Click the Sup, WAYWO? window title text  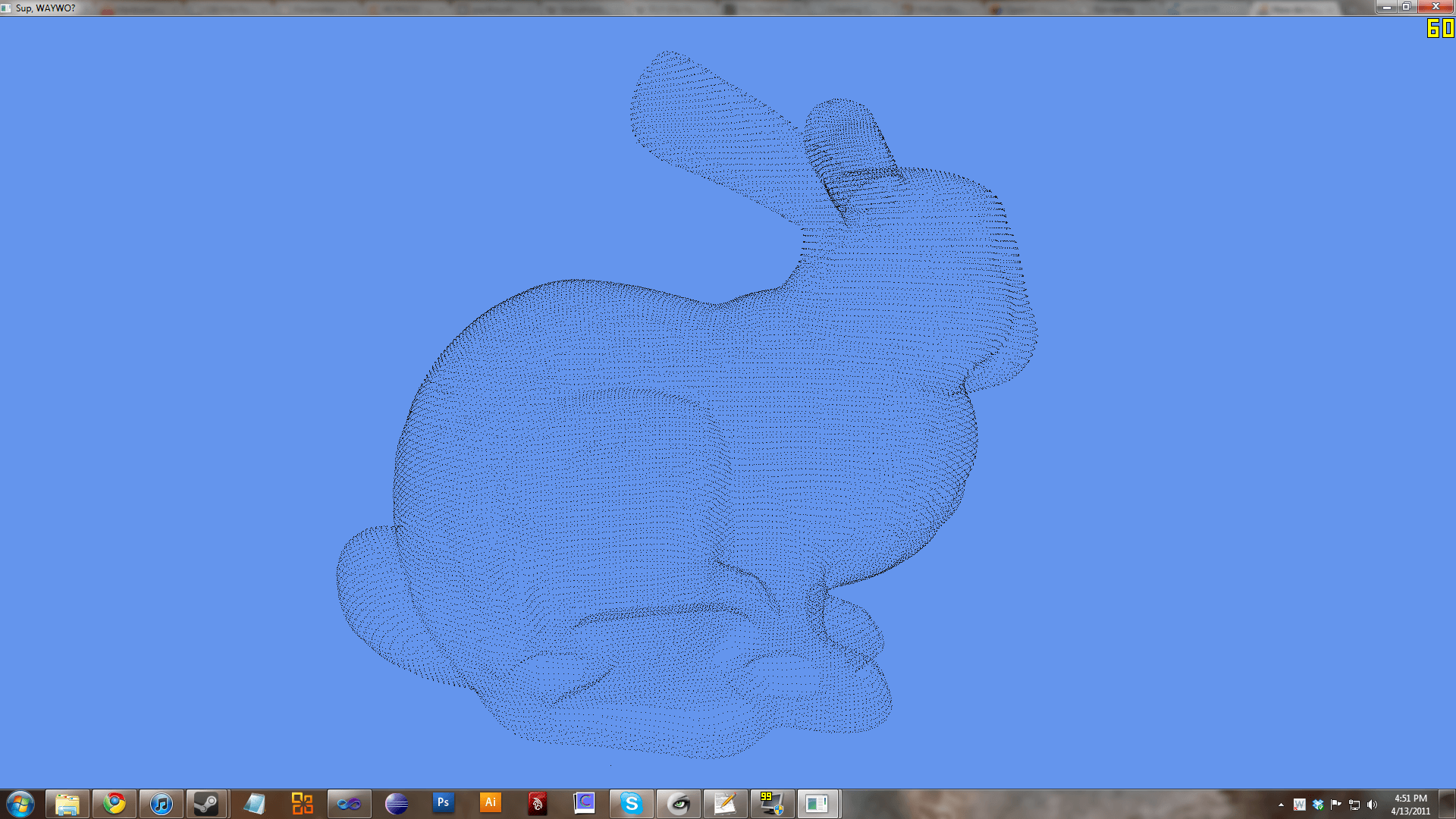coord(45,8)
